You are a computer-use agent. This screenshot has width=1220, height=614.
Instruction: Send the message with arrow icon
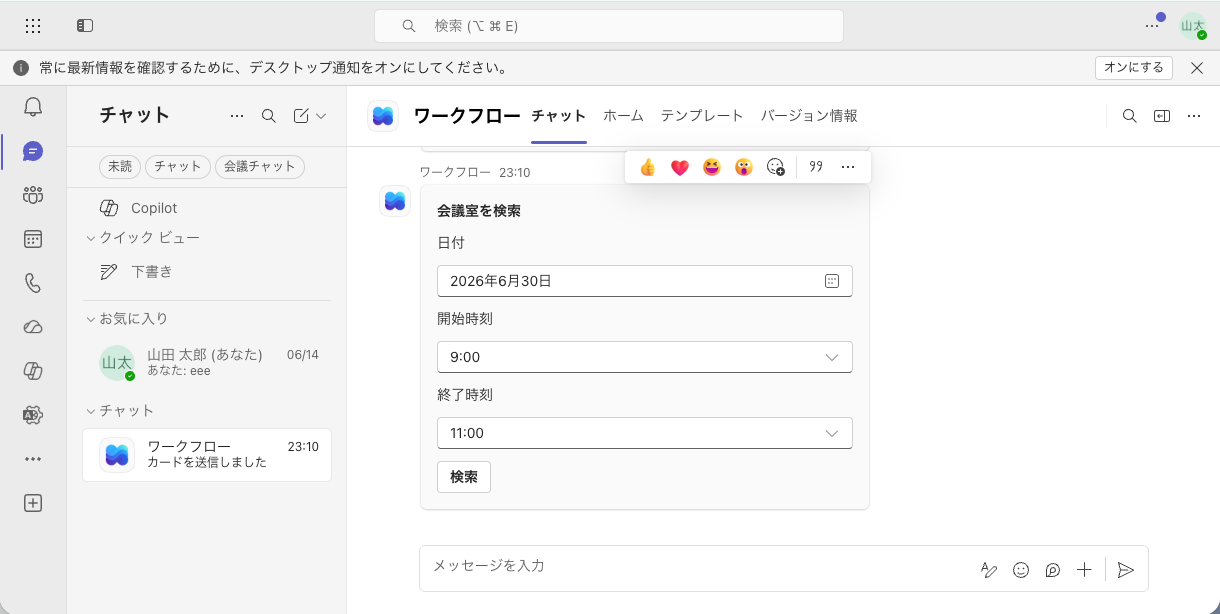click(x=1126, y=570)
